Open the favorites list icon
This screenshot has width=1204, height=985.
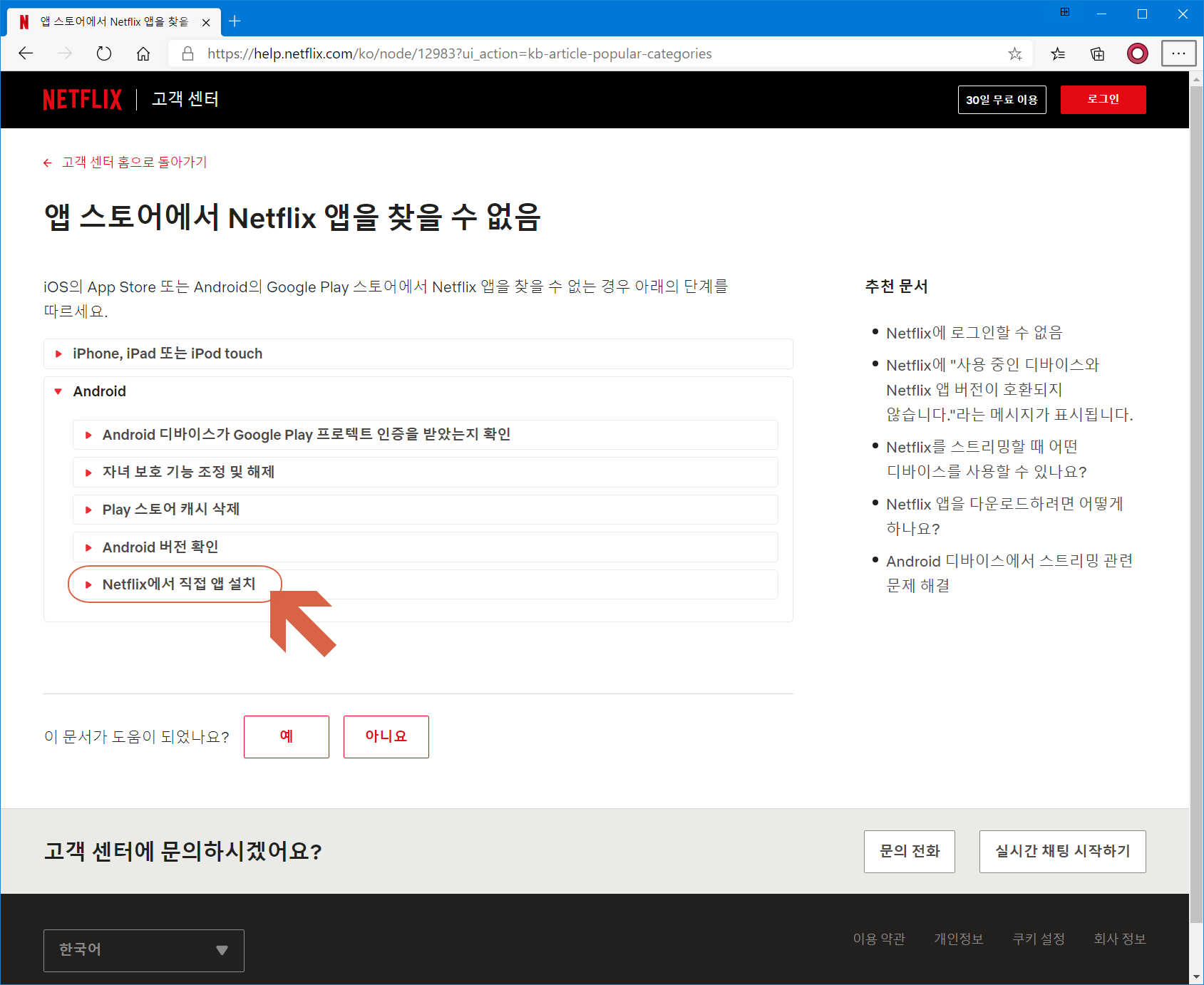click(x=1058, y=53)
